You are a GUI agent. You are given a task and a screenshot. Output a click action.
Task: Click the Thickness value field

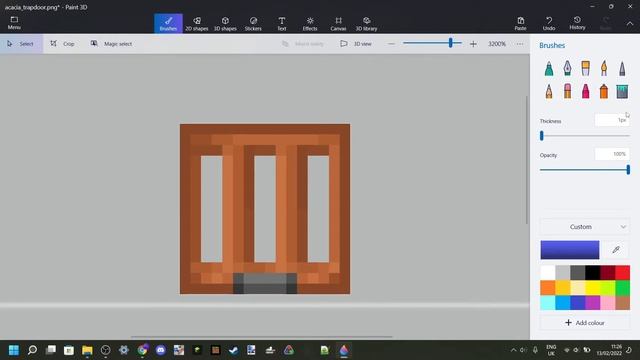coord(612,120)
